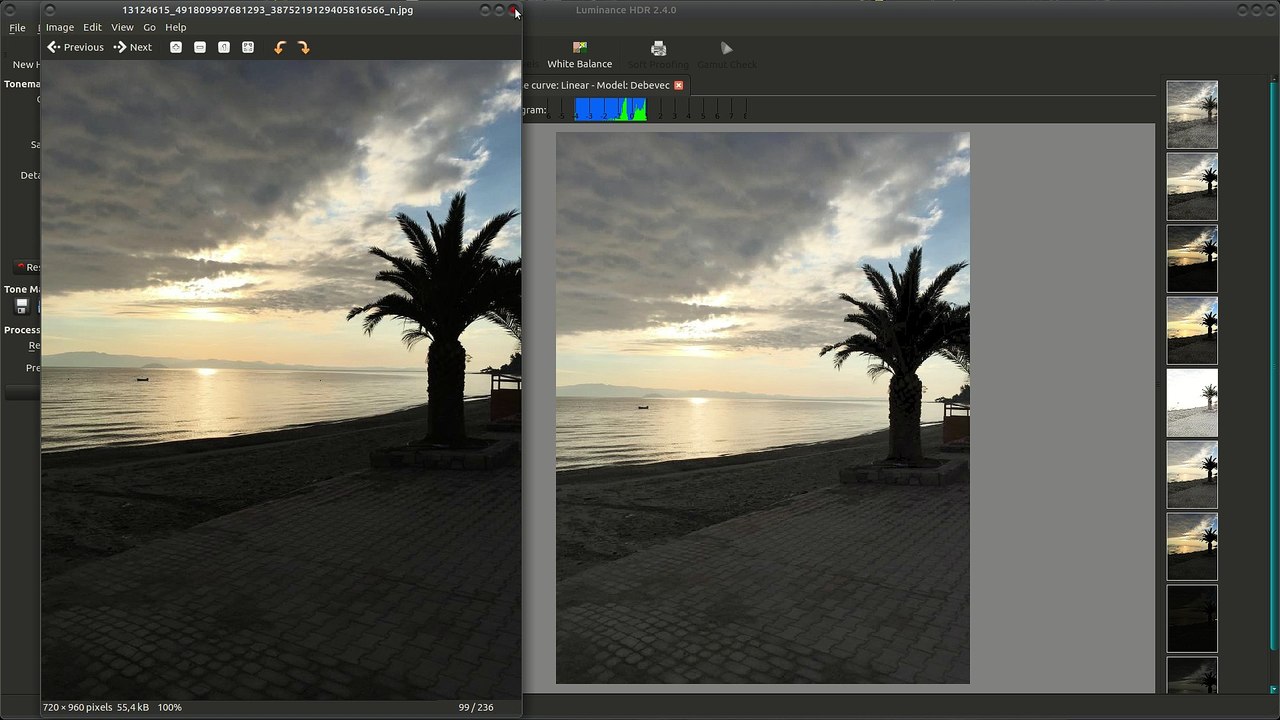
Task: Click the Reset button with red arrow
Action: click(27, 267)
